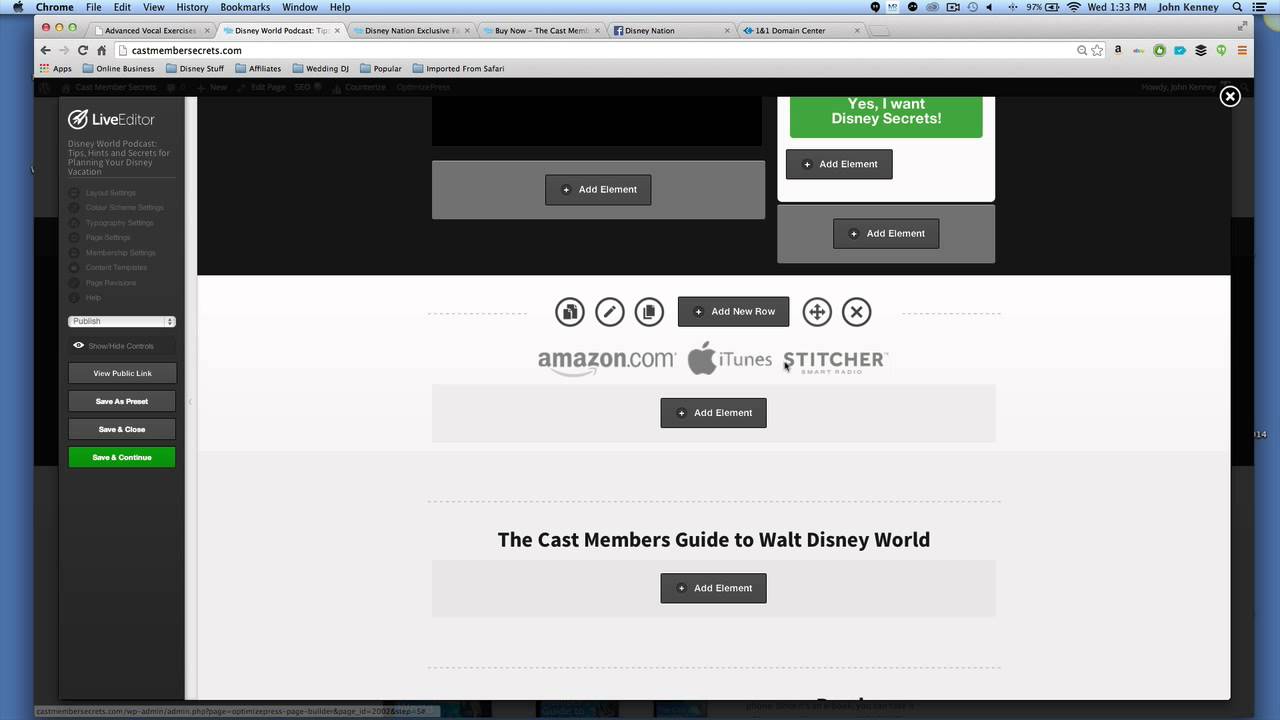Add Element under Cast Members Guide heading
Image resolution: width=1280 pixels, height=720 pixels.
click(713, 588)
